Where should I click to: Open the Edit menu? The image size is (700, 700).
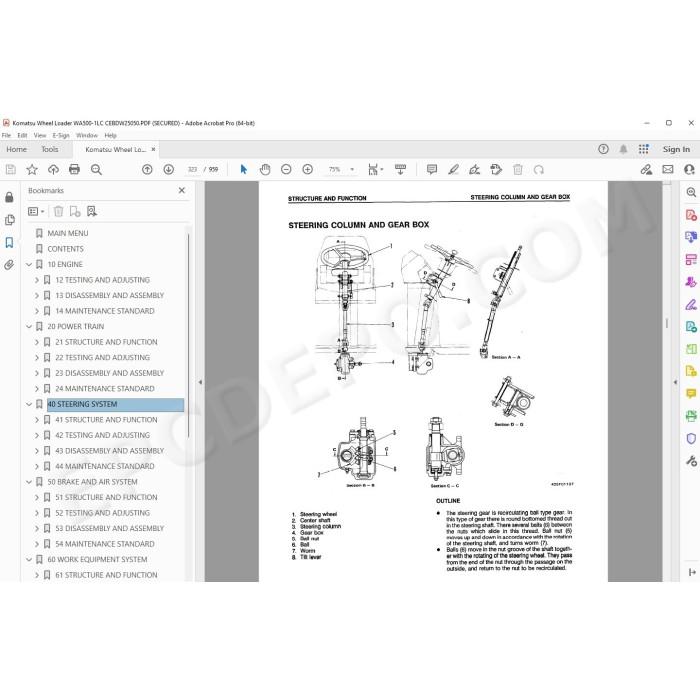pyautogui.click(x=22, y=135)
